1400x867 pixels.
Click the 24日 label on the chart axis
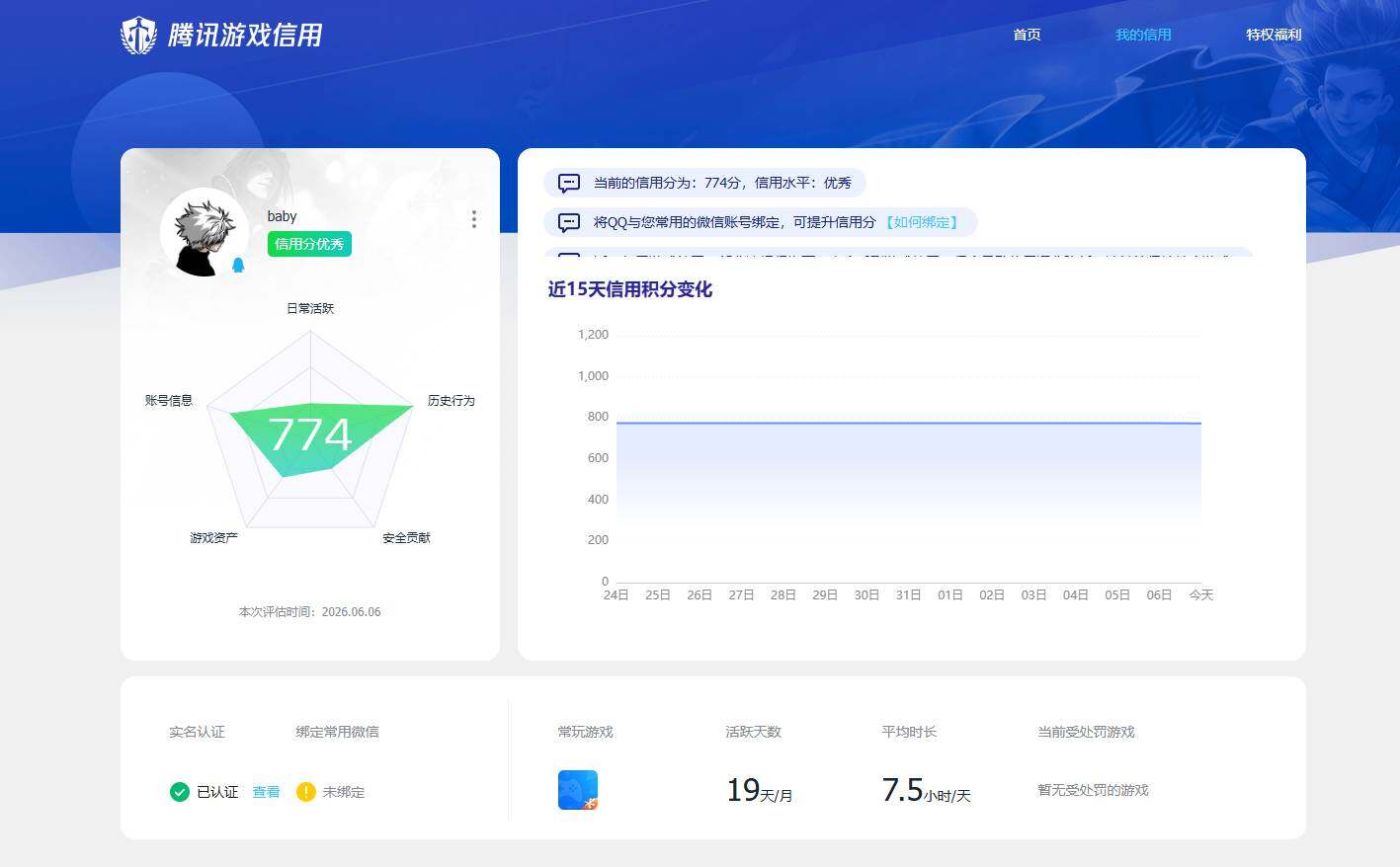tap(616, 594)
